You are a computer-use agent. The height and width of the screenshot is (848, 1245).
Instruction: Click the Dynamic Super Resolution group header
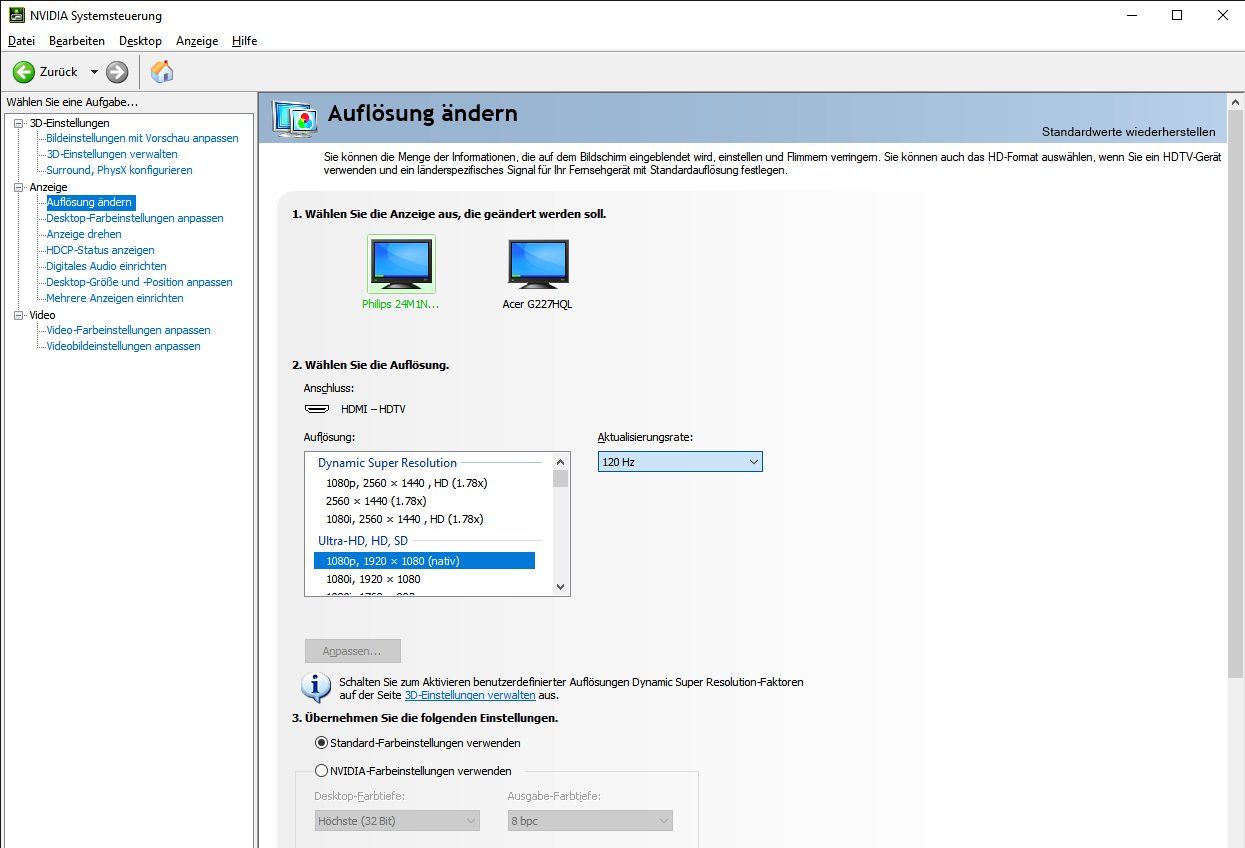[x=387, y=463]
